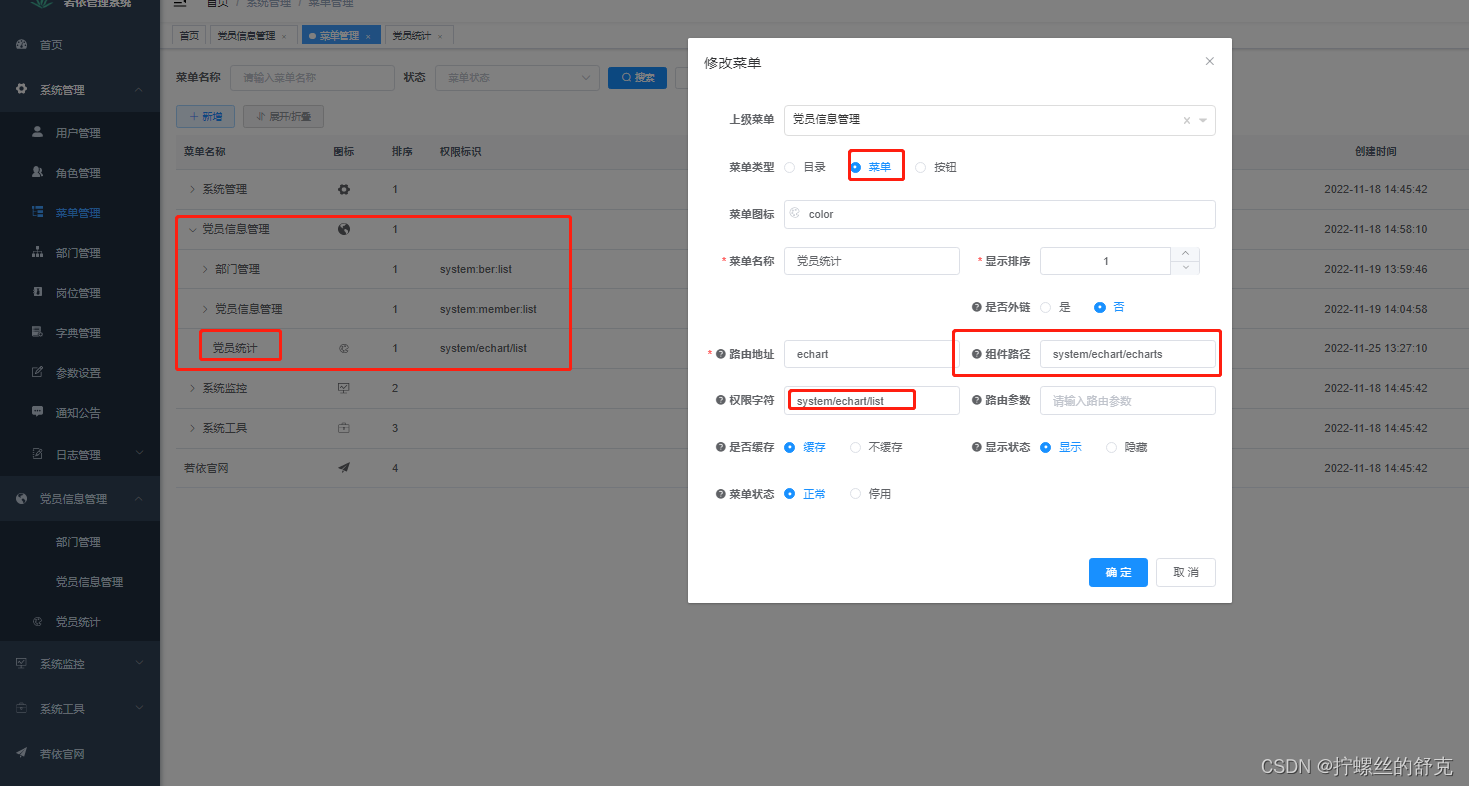1469x786 pixels.
Task: Click the 参数设置 edit icon in sidebar
Action: 38,372
